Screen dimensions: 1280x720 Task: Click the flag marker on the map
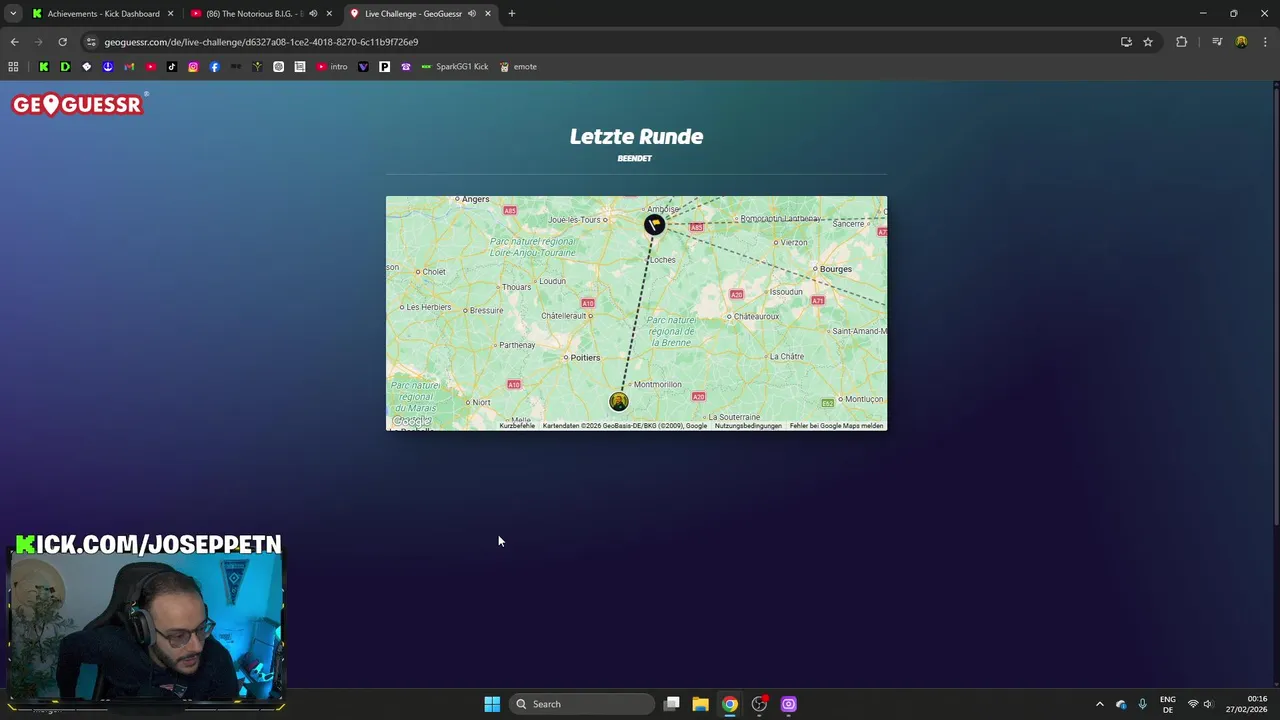tap(654, 224)
